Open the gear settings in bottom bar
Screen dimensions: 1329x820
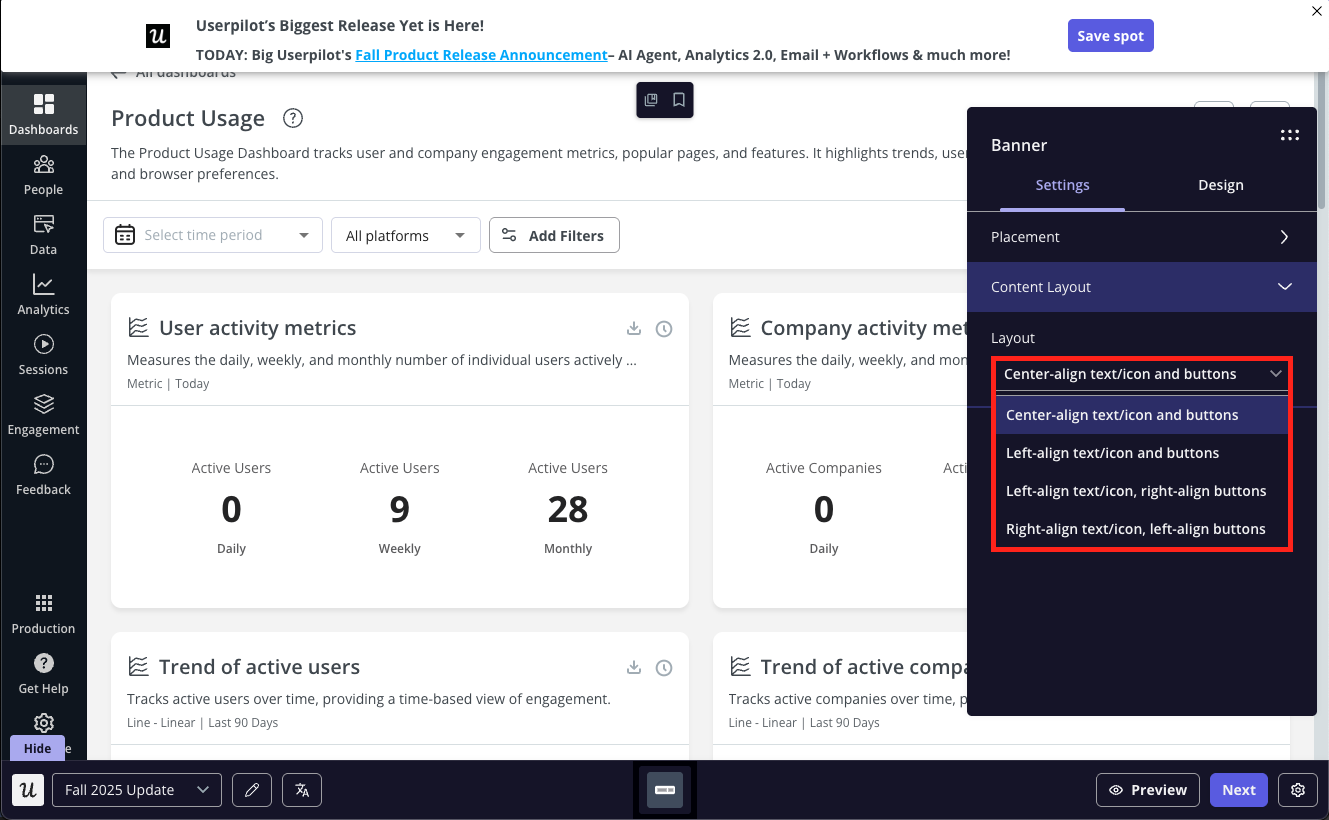pyautogui.click(x=1298, y=790)
